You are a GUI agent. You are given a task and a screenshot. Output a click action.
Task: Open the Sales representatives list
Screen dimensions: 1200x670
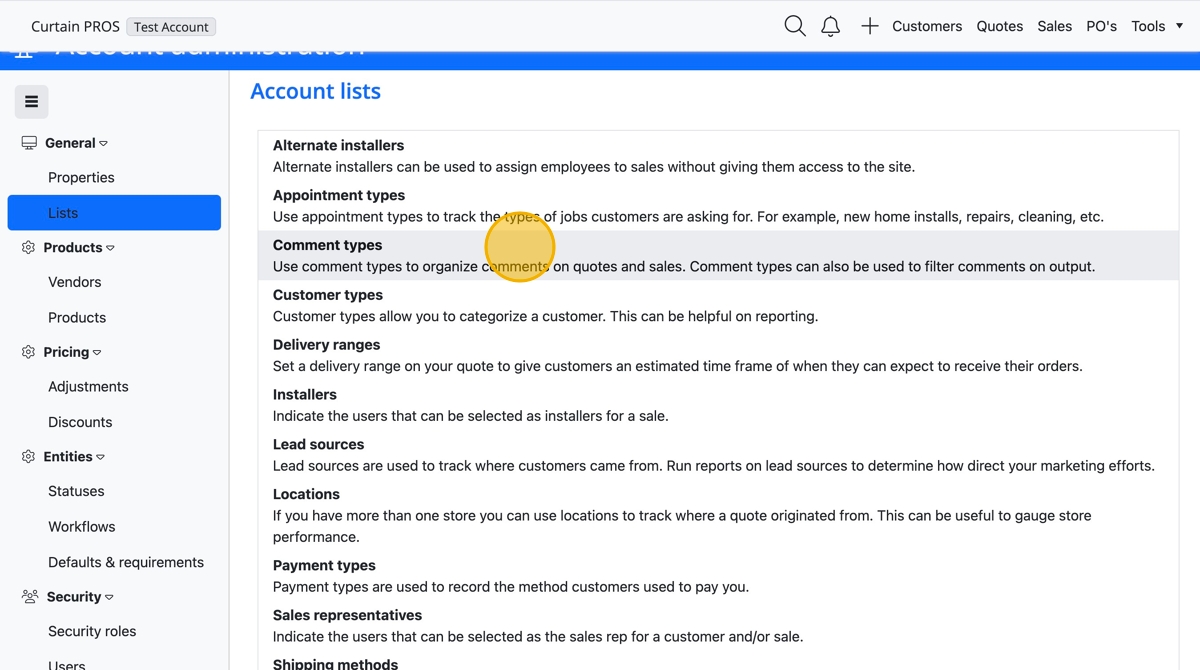tap(718, 626)
